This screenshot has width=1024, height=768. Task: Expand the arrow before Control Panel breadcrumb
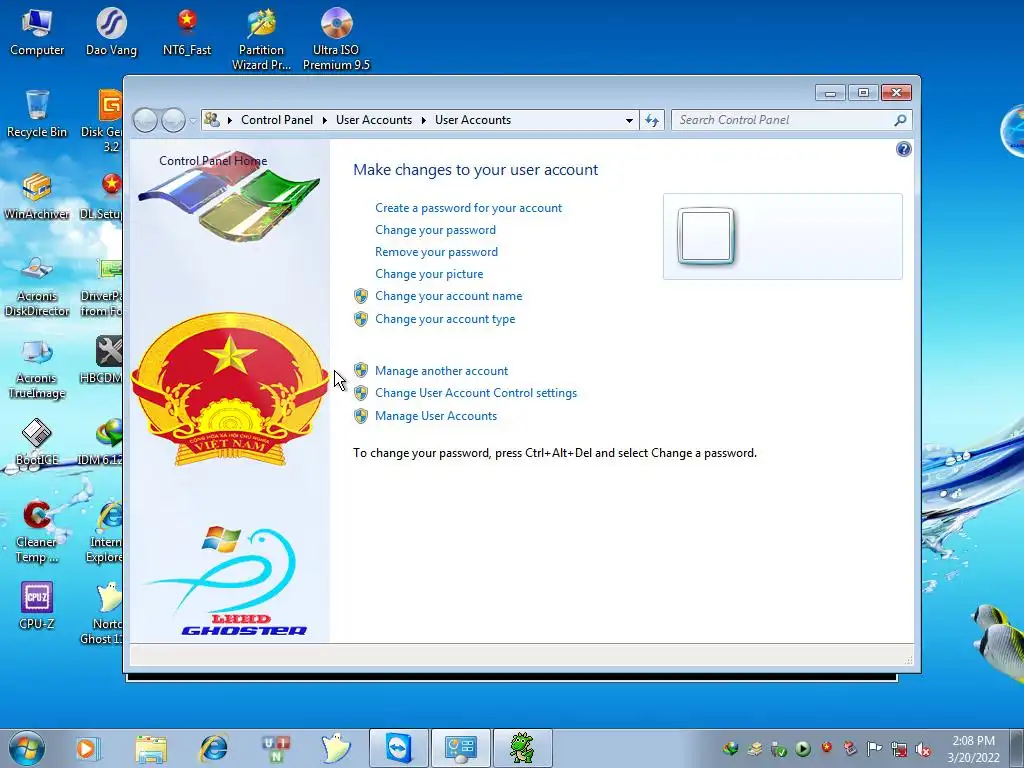click(x=230, y=120)
